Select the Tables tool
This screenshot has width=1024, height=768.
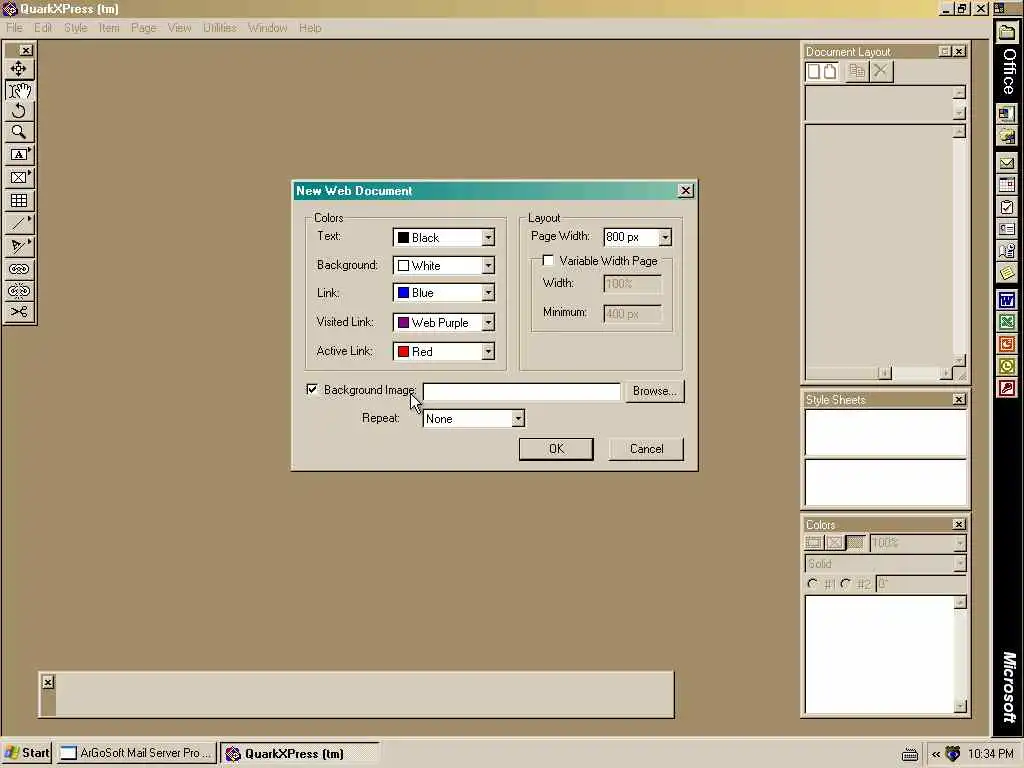pyautogui.click(x=19, y=200)
